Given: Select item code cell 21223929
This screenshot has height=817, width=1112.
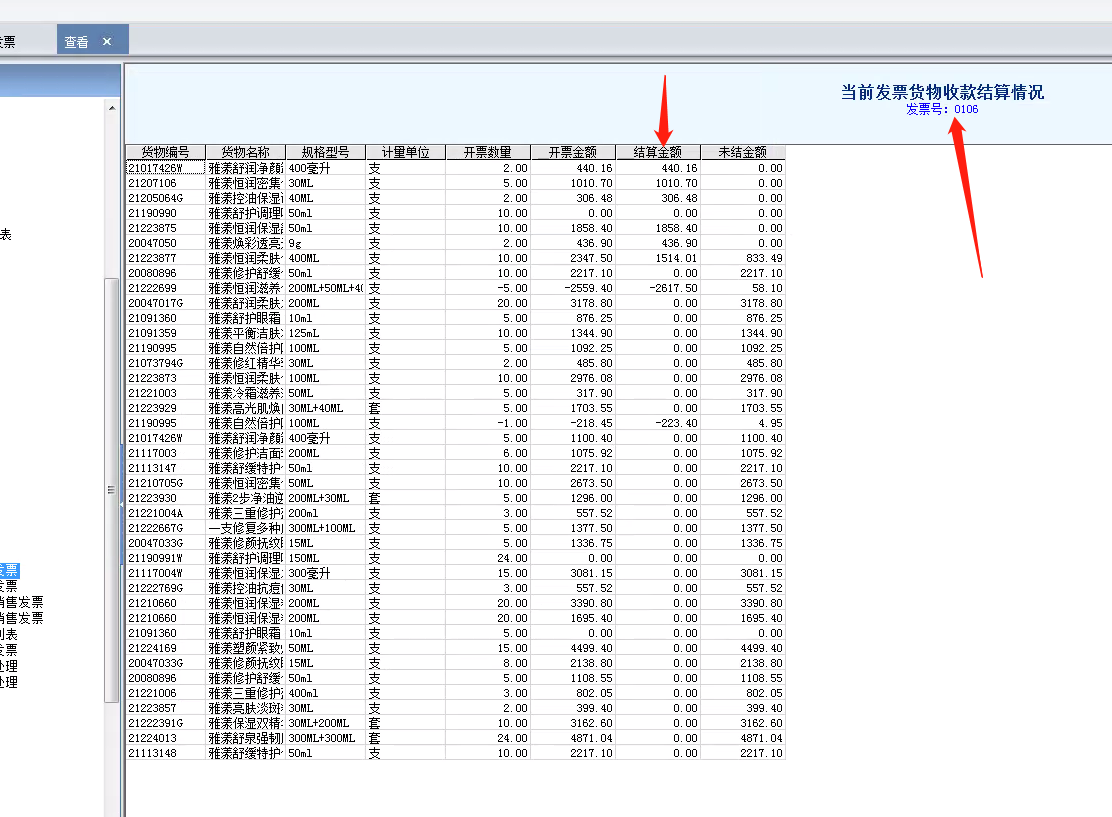Looking at the screenshot, I should tap(165, 408).
